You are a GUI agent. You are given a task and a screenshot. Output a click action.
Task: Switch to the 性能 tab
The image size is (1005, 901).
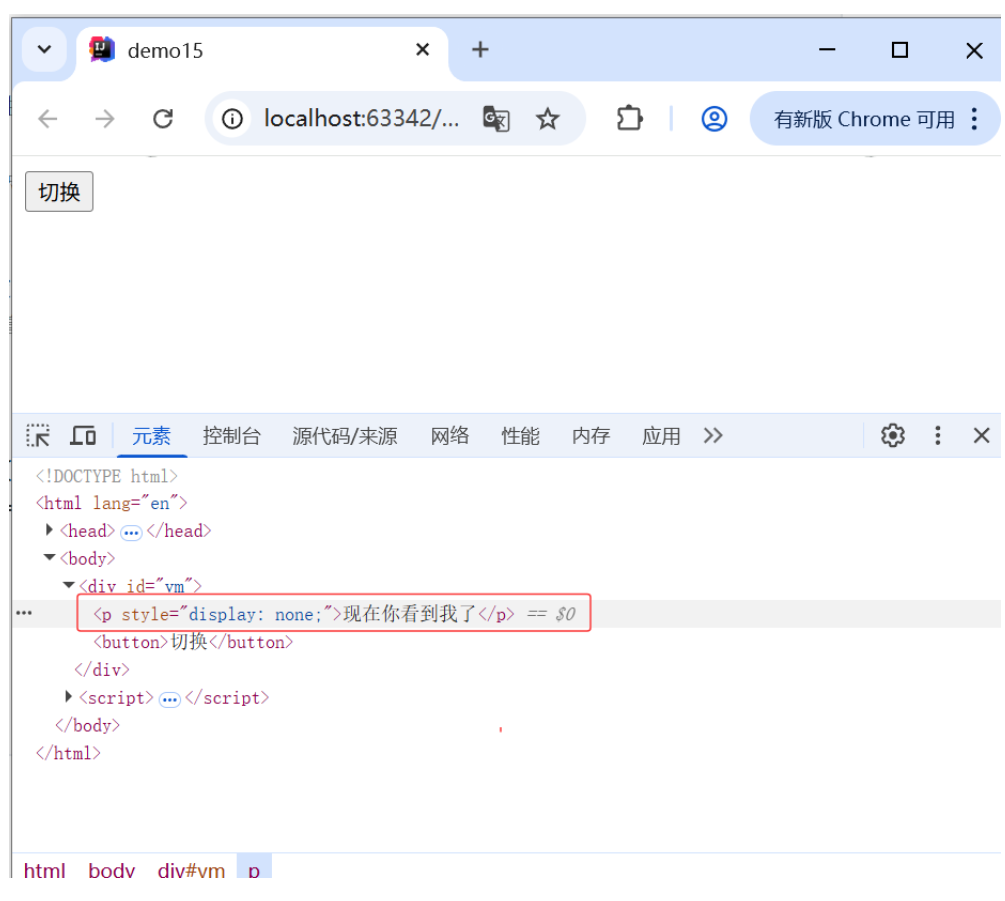click(520, 436)
